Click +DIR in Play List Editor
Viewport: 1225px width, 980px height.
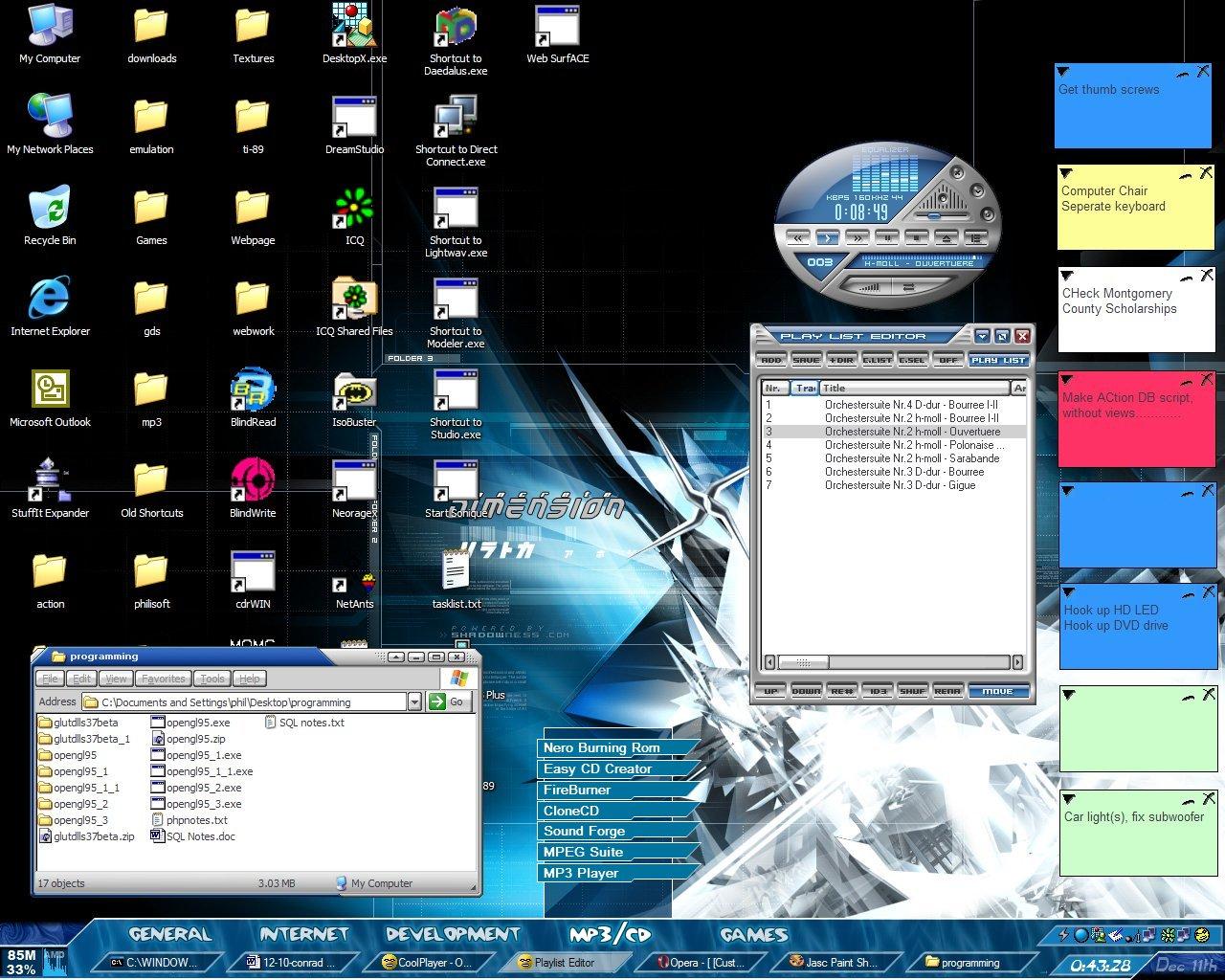coord(842,360)
